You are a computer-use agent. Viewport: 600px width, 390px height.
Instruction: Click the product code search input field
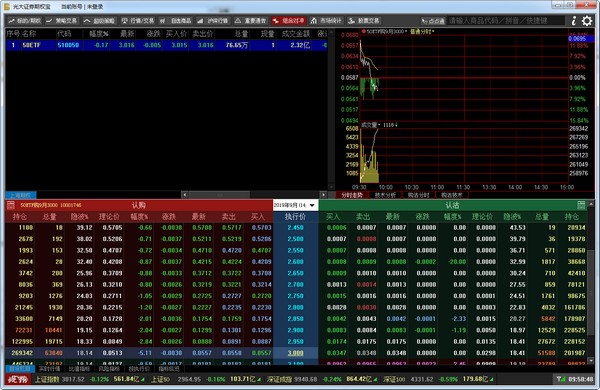pyautogui.click(x=506, y=21)
